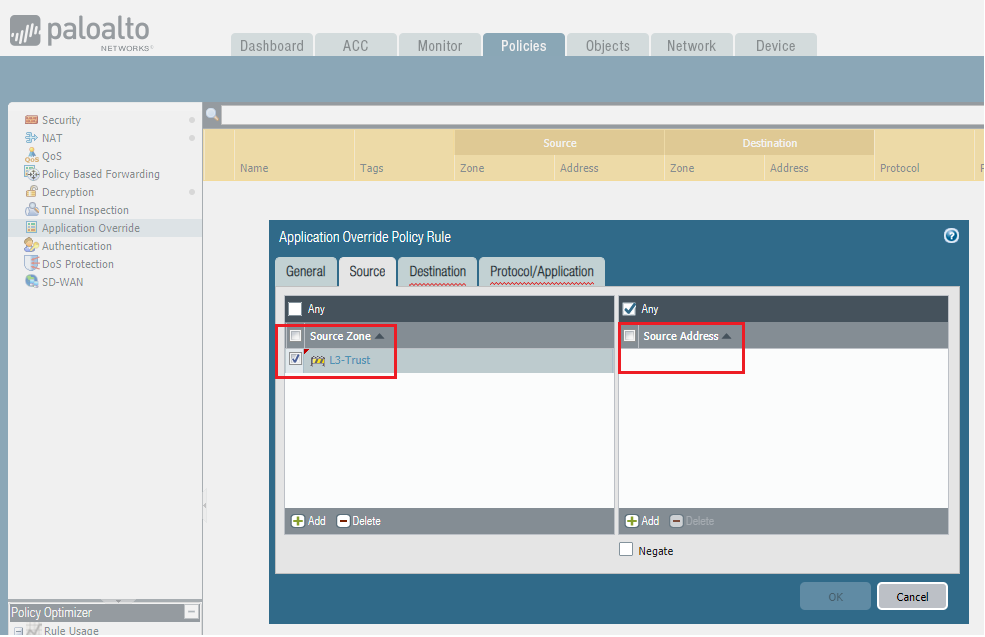Select DoS Protection in sidebar
This screenshot has width=985, height=637.
[78, 264]
